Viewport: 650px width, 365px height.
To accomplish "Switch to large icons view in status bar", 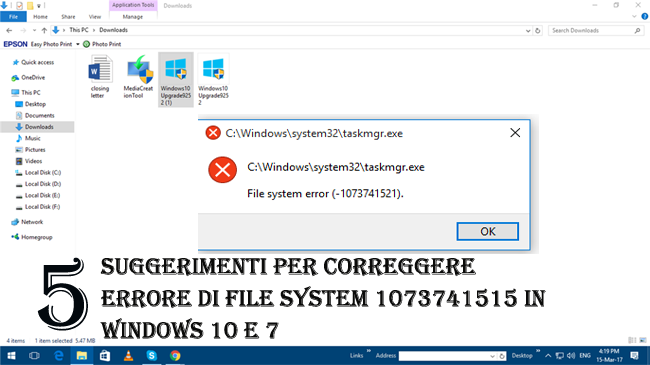I will (643, 340).
